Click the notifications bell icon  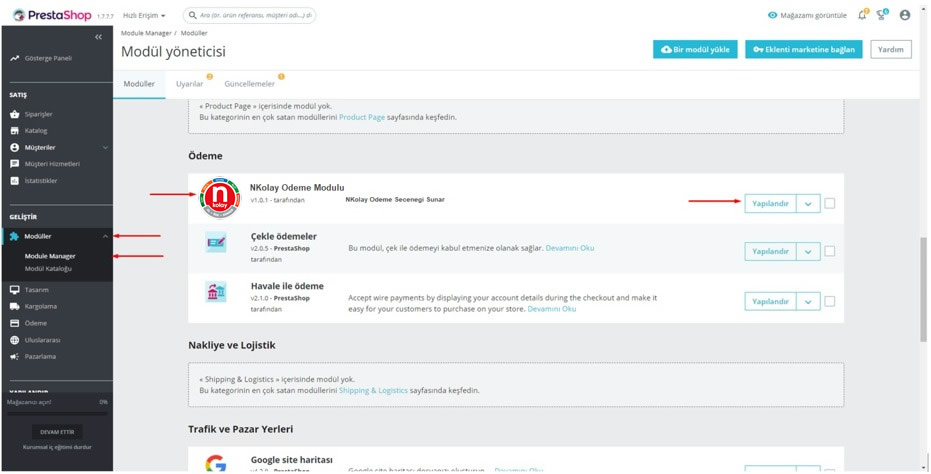(863, 15)
